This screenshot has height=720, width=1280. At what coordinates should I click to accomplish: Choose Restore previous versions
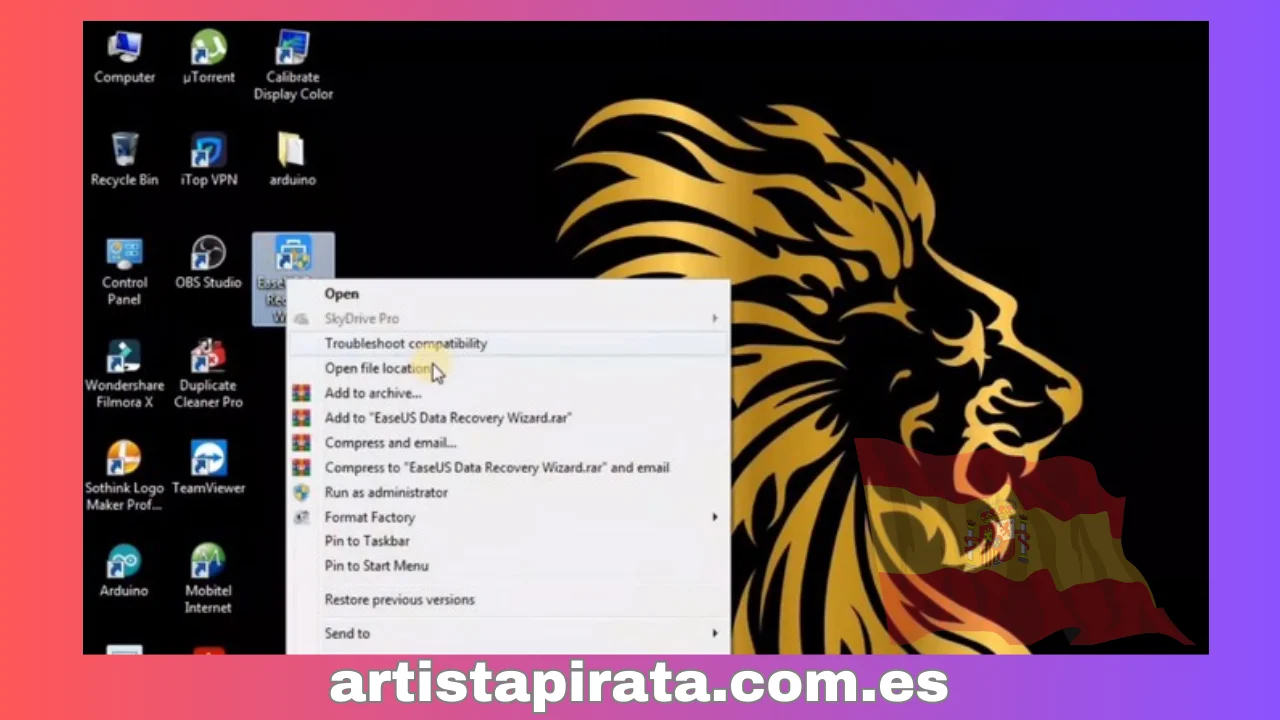point(399,600)
